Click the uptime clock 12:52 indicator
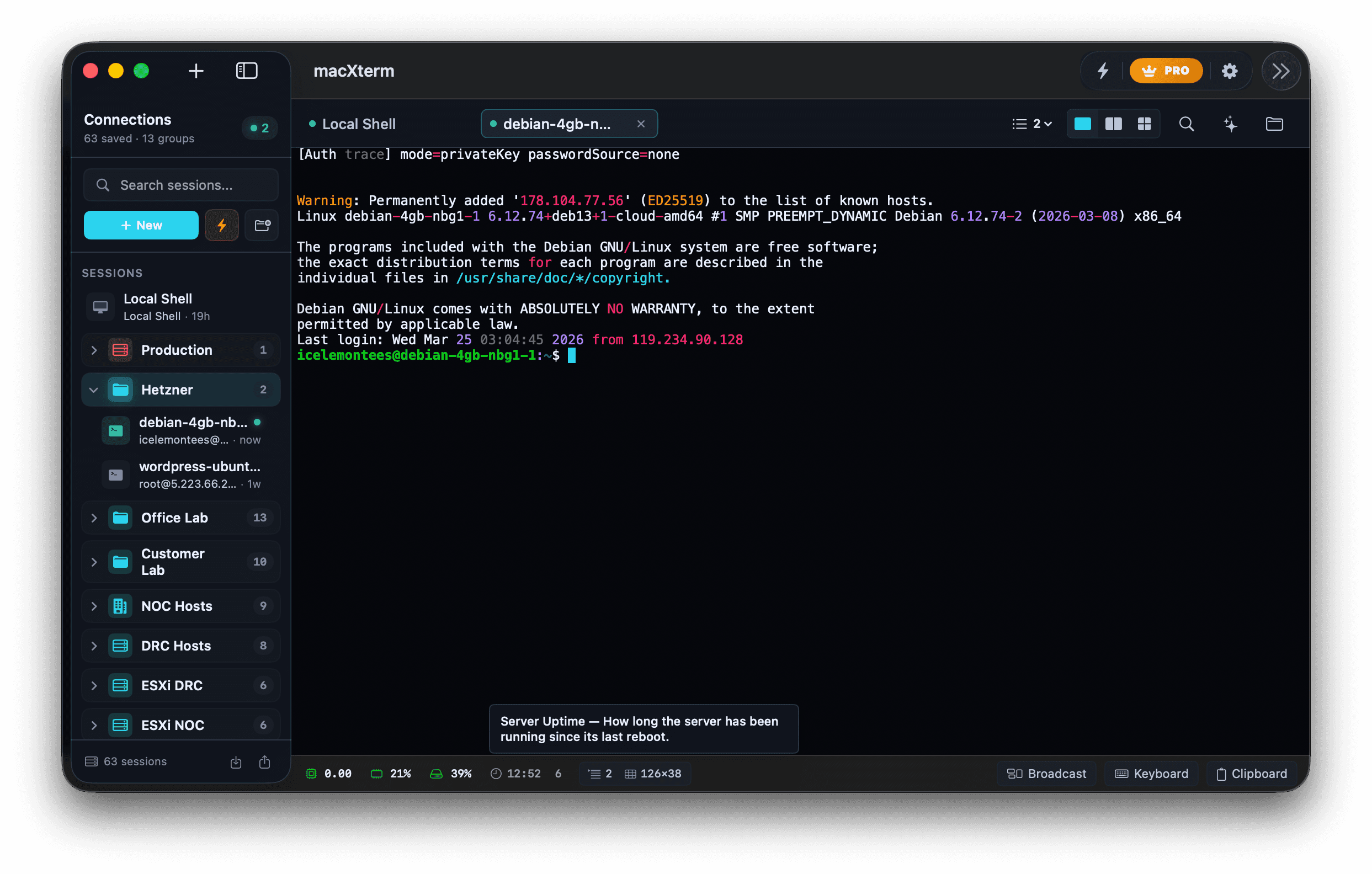Viewport: 1372px width, 874px height. [515, 773]
